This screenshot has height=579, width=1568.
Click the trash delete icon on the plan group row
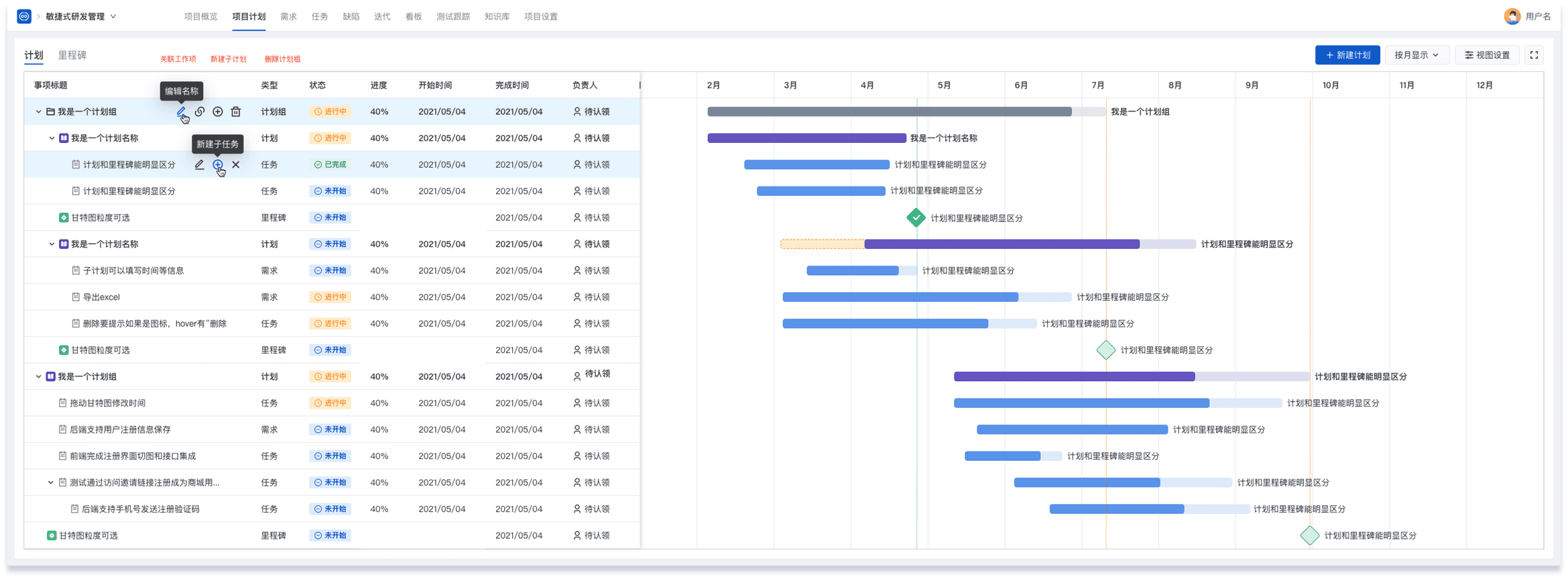[236, 111]
